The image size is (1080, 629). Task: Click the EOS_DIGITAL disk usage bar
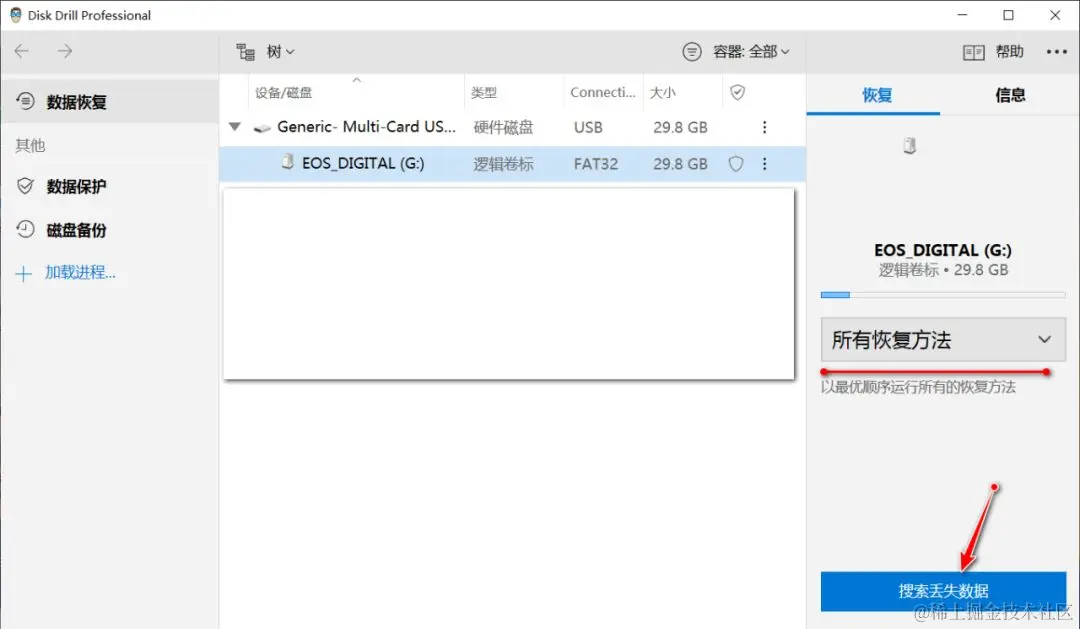click(x=943, y=295)
